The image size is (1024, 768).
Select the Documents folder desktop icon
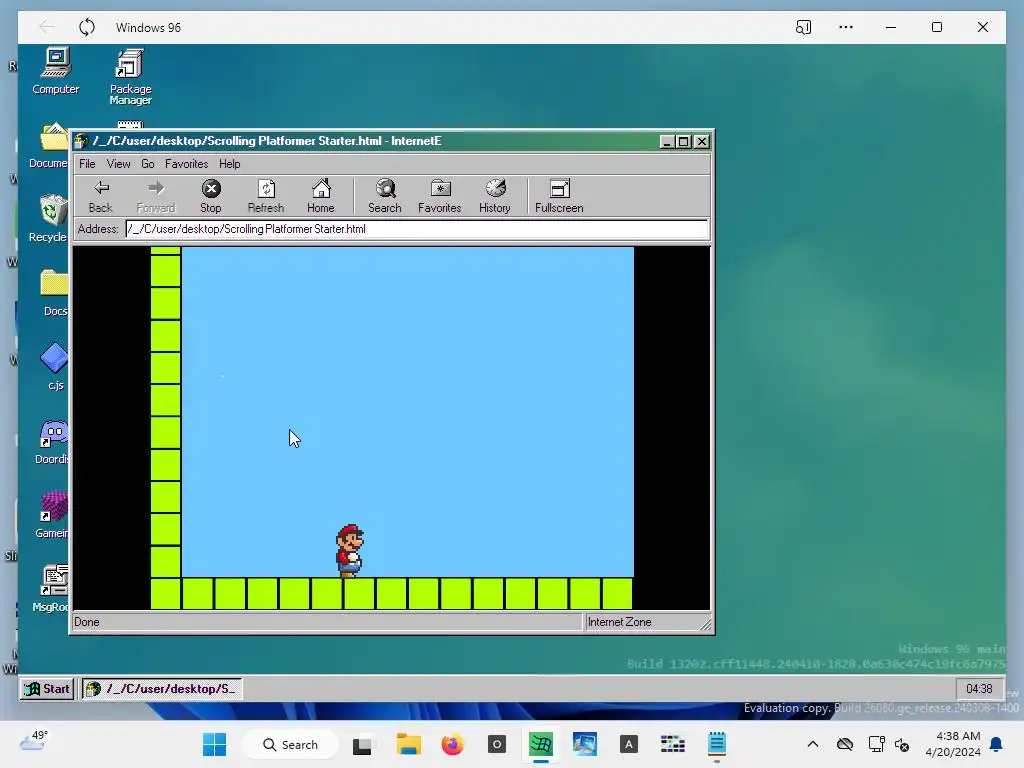50,146
